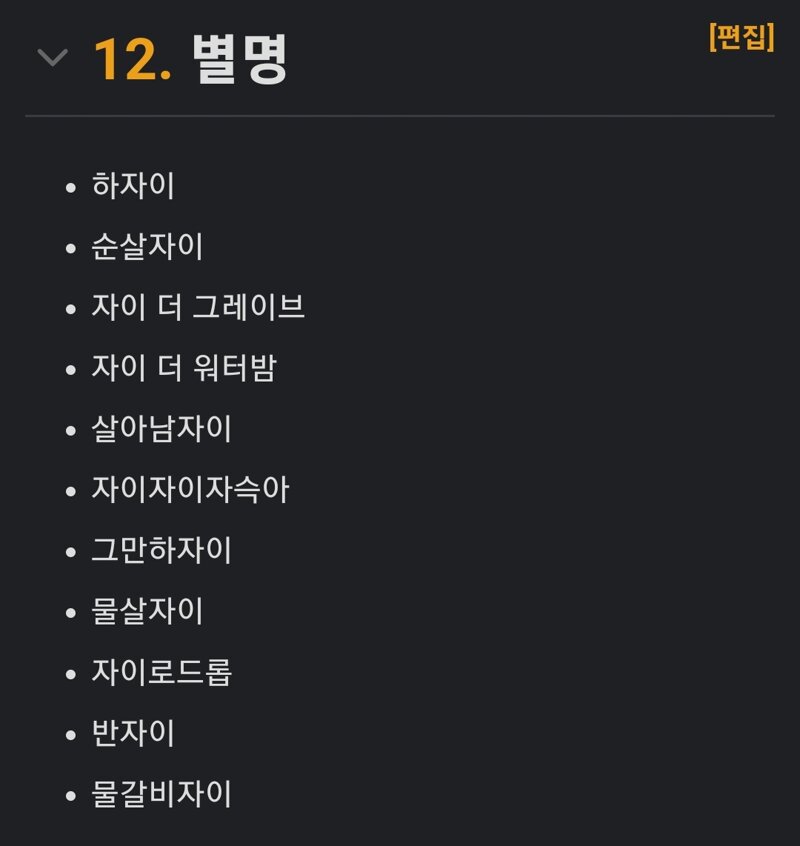
Task: Click the bullet point beside 하자이
Action: (x=70, y=187)
